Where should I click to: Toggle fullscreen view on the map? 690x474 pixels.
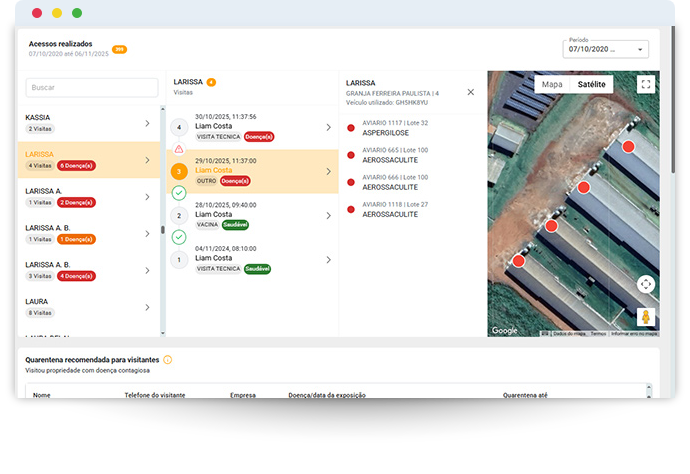646,85
